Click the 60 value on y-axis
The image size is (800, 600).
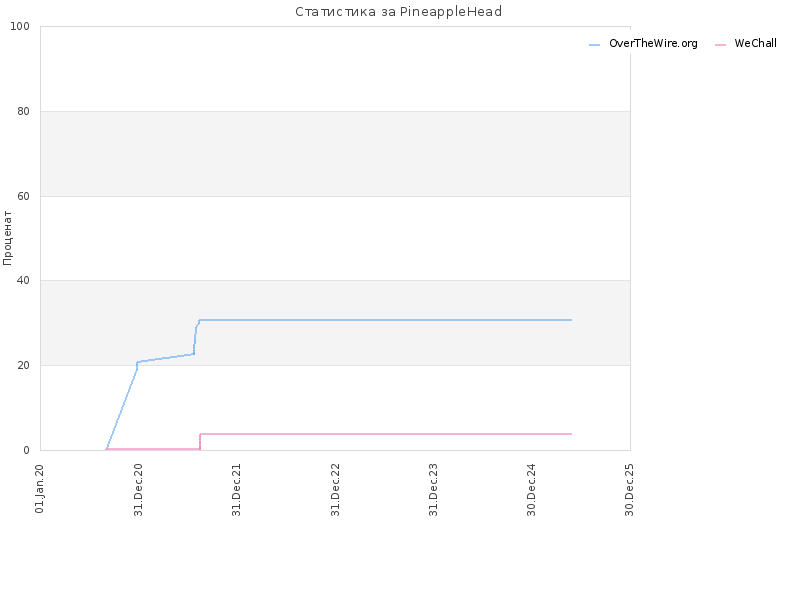click(23, 196)
